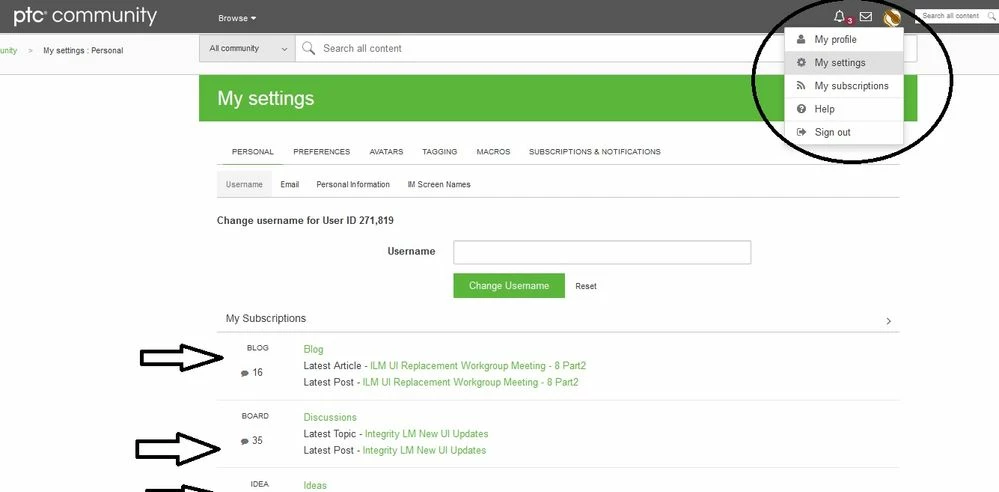Viewport: 999px width, 492px height.
Task: Click the Username input field
Action: click(x=602, y=252)
